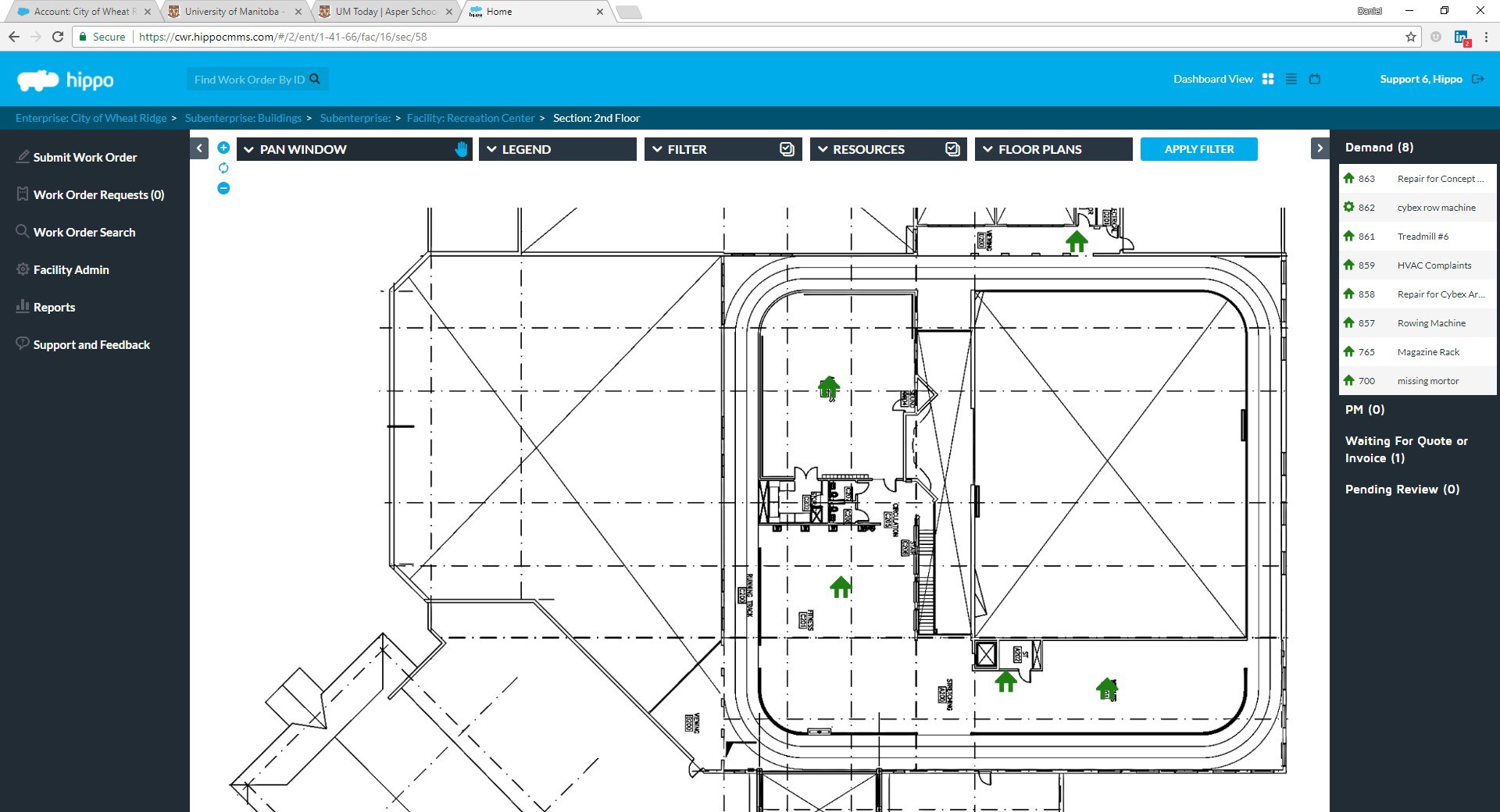Toggle the Filter select-all checkbox

tap(787, 148)
